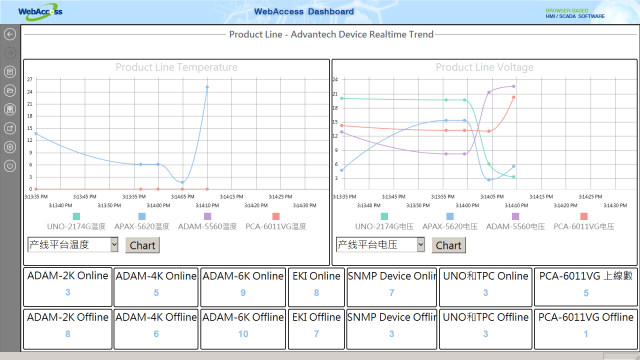Screen dimensions: 640x360
Task: Open the voltage chart dropdown
Action: pyautogui.click(x=380, y=245)
